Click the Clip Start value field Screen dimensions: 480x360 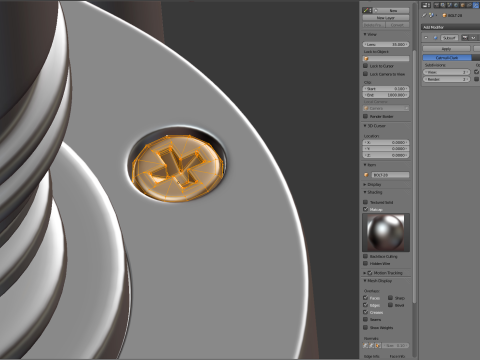click(386, 89)
